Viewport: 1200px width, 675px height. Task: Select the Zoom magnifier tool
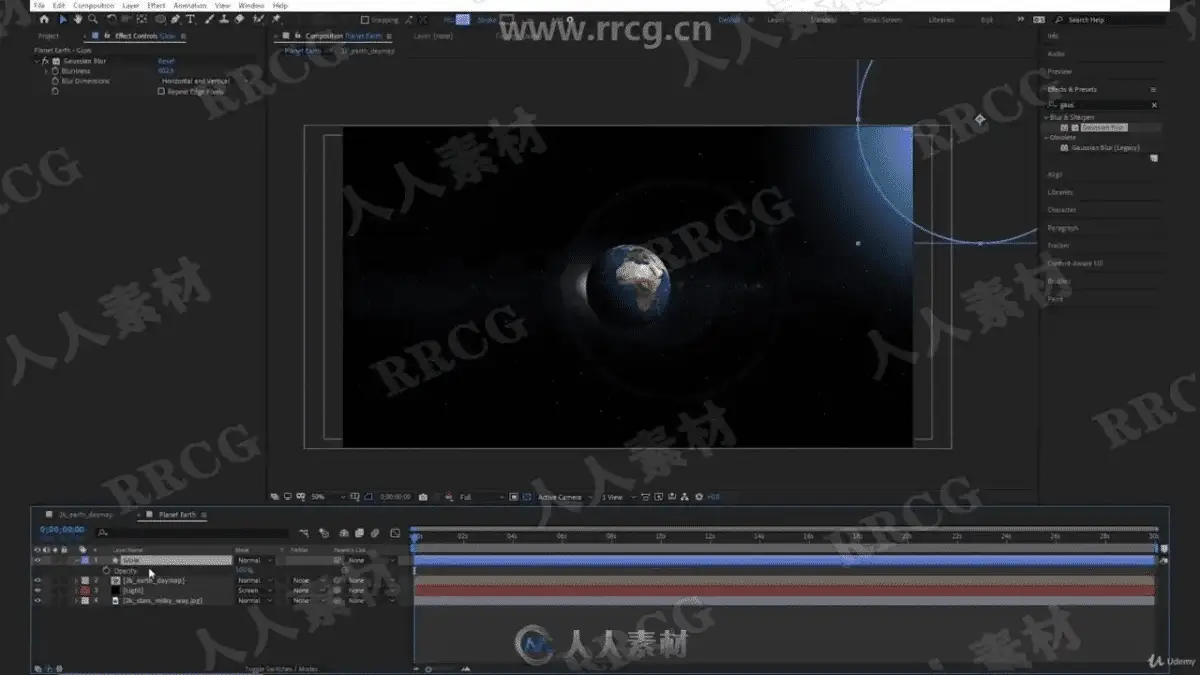tap(93, 19)
